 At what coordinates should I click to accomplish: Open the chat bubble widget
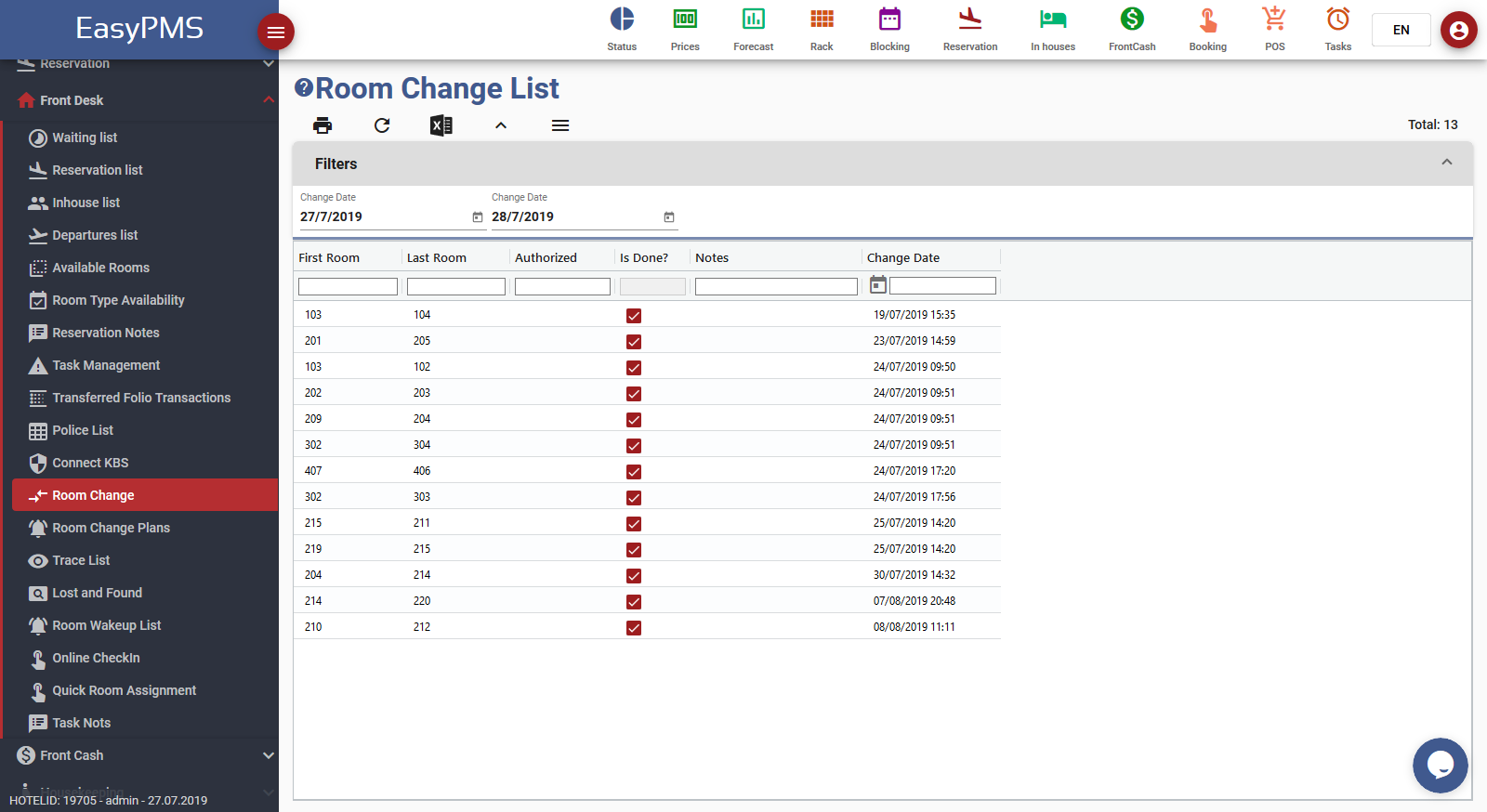1440,766
